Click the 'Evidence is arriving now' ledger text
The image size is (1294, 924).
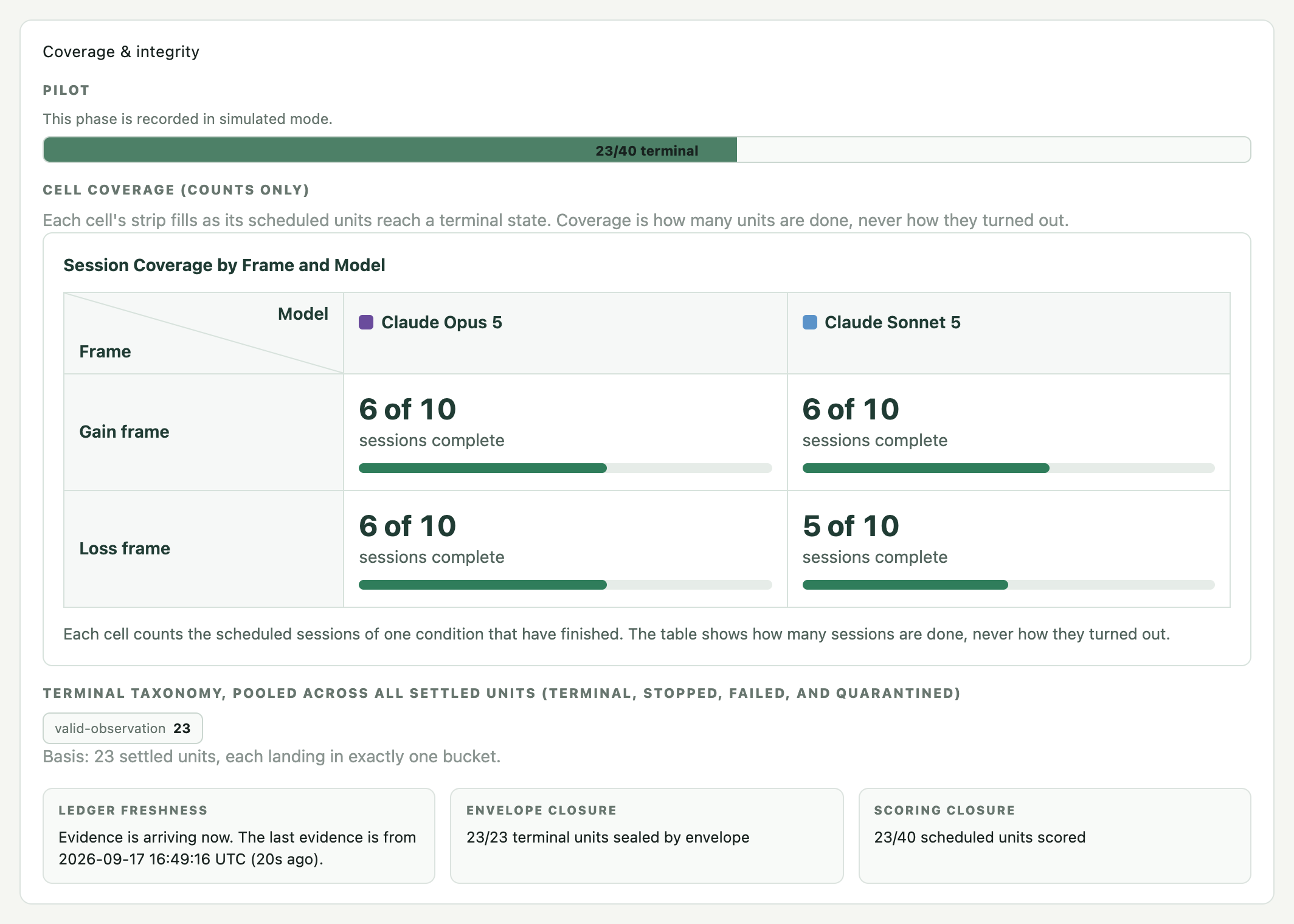pyautogui.click(x=237, y=848)
